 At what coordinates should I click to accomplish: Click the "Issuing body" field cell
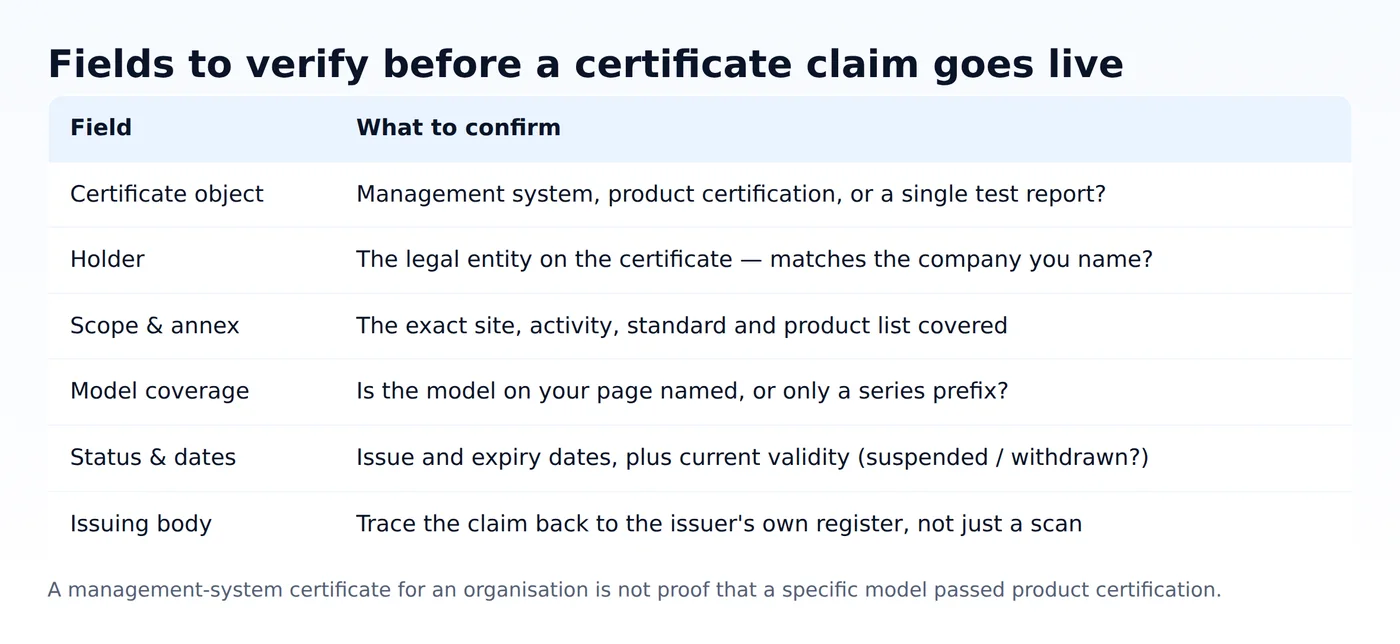pyautogui.click(x=141, y=523)
